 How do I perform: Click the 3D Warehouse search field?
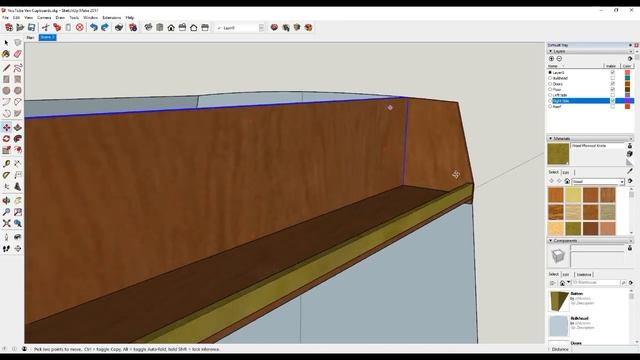596,282
